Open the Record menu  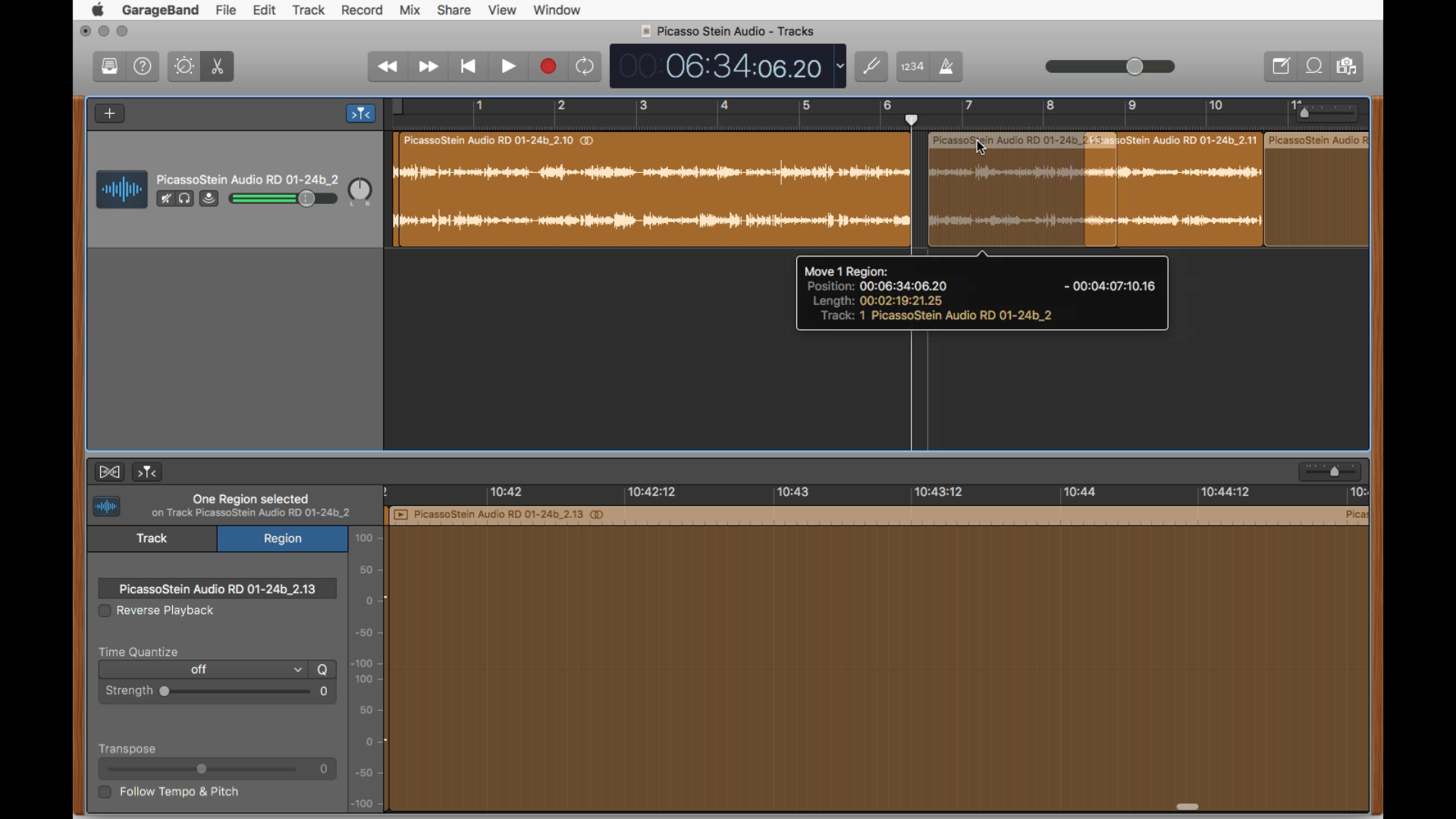click(362, 10)
